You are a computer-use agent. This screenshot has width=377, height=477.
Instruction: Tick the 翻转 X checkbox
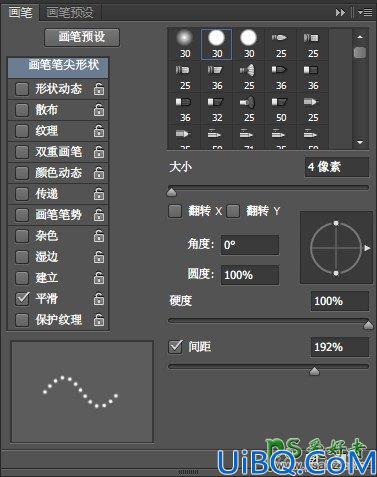pyautogui.click(x=175, y=211)
